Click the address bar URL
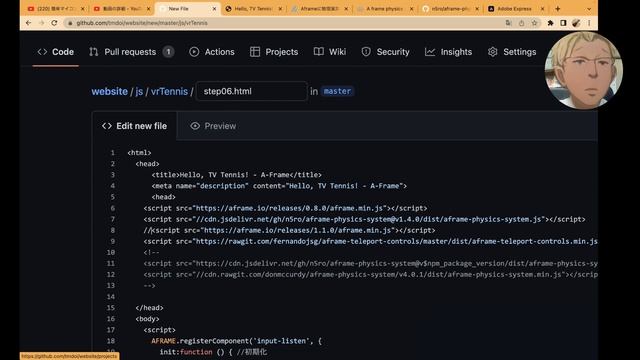The width and height of the screenshot is (640, 360). coord(142,23)
